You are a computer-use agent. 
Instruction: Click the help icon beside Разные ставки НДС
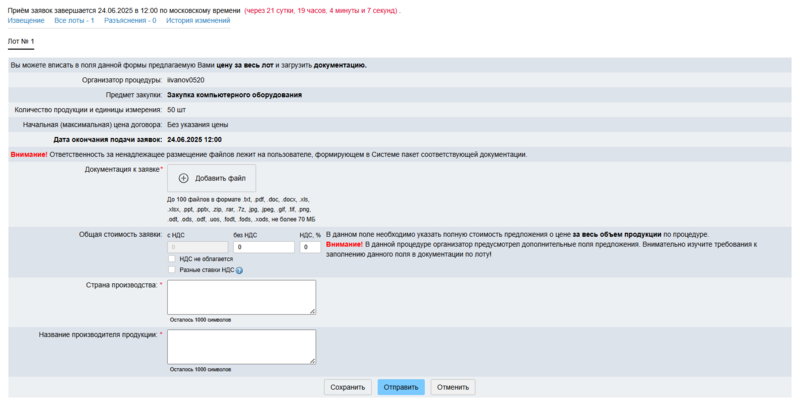pos(240,270)
